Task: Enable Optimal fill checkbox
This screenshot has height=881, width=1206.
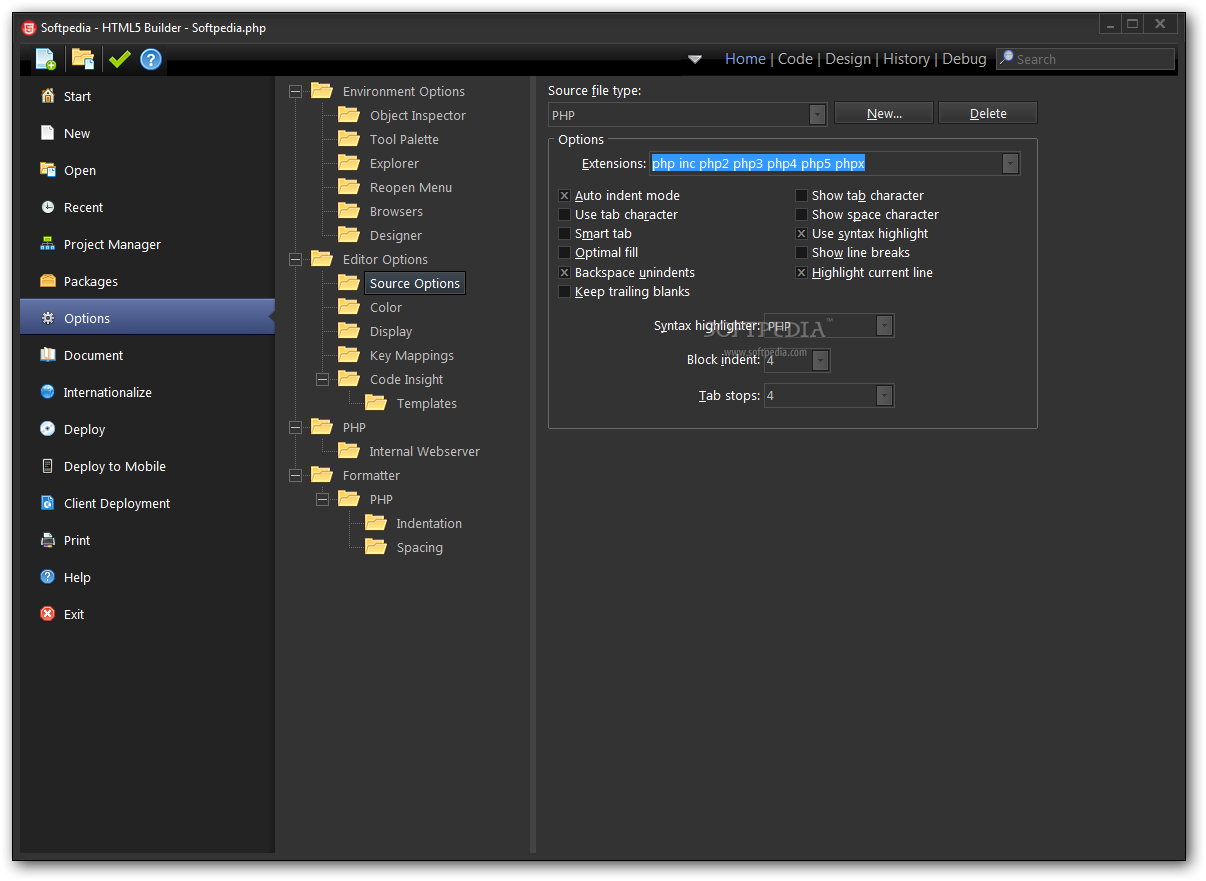Action: (x=565, y=253)
